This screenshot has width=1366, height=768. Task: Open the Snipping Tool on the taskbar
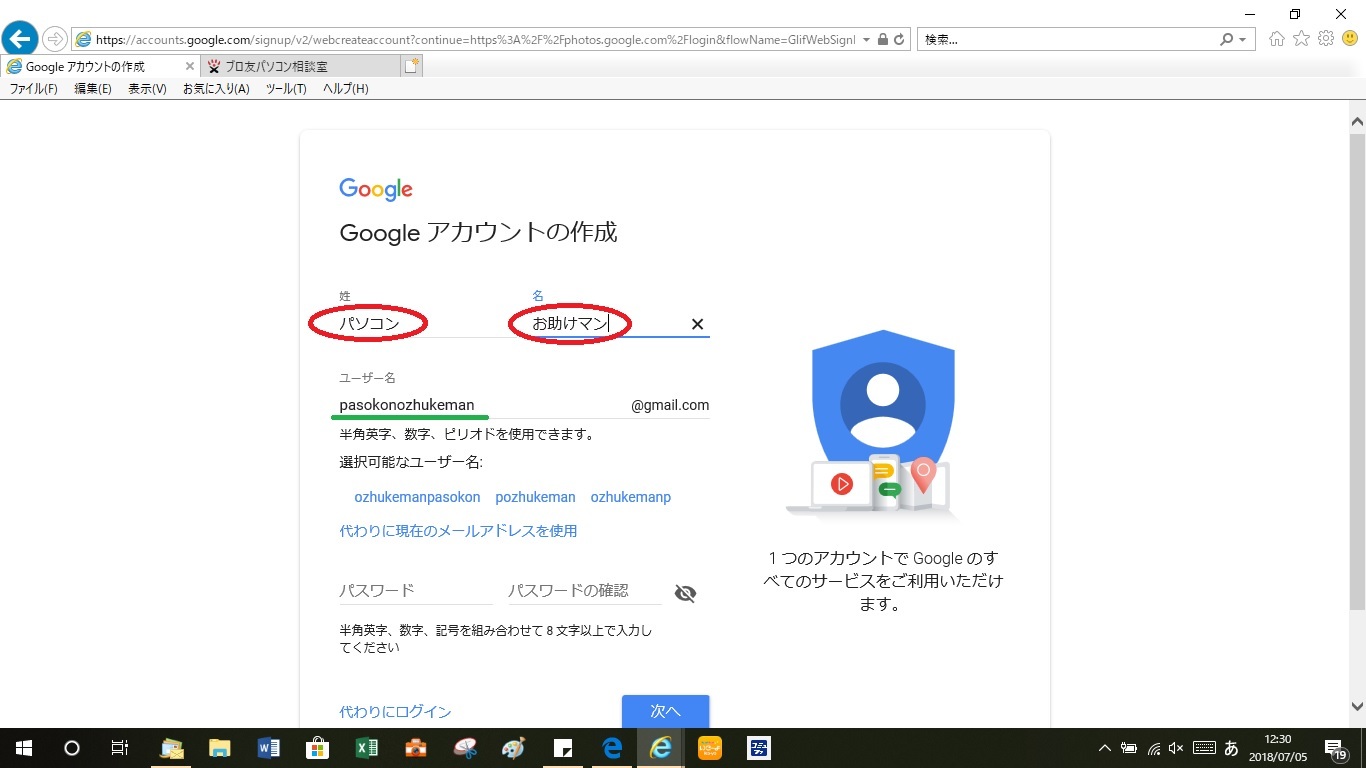coord(466,748)
